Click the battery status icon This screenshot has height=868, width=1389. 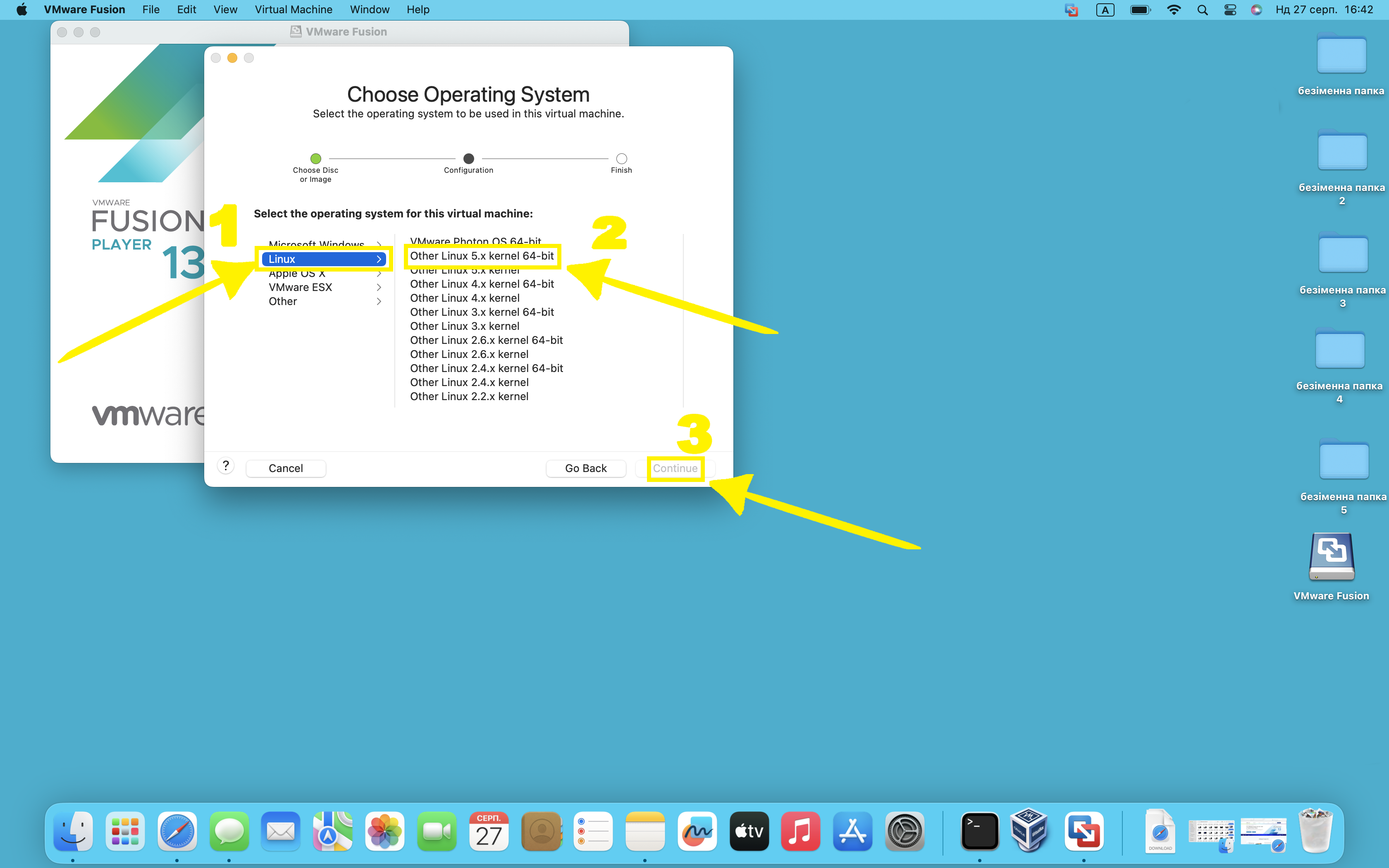click(1141, 10)
